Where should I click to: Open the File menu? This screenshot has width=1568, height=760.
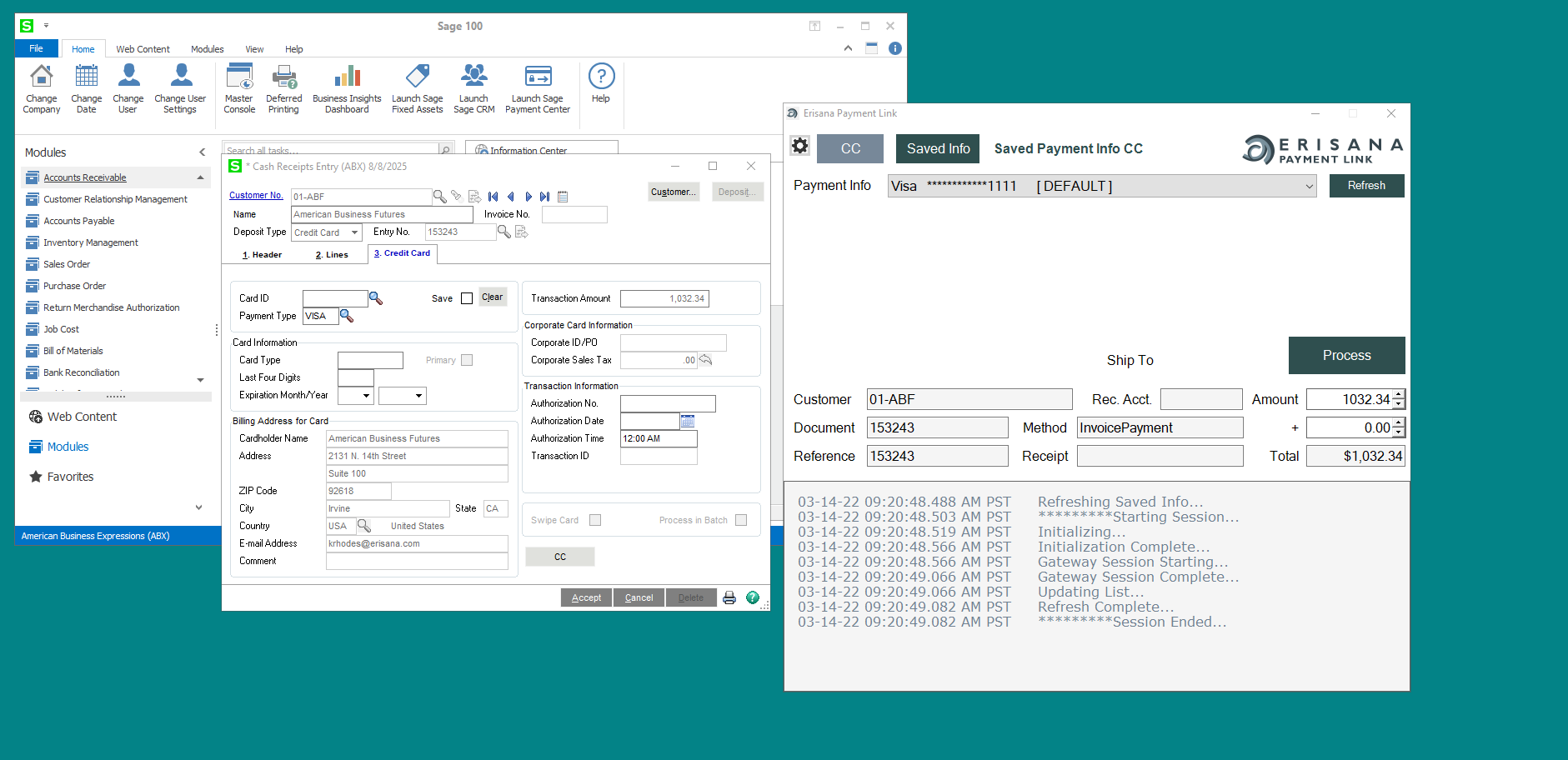point(36,48)
